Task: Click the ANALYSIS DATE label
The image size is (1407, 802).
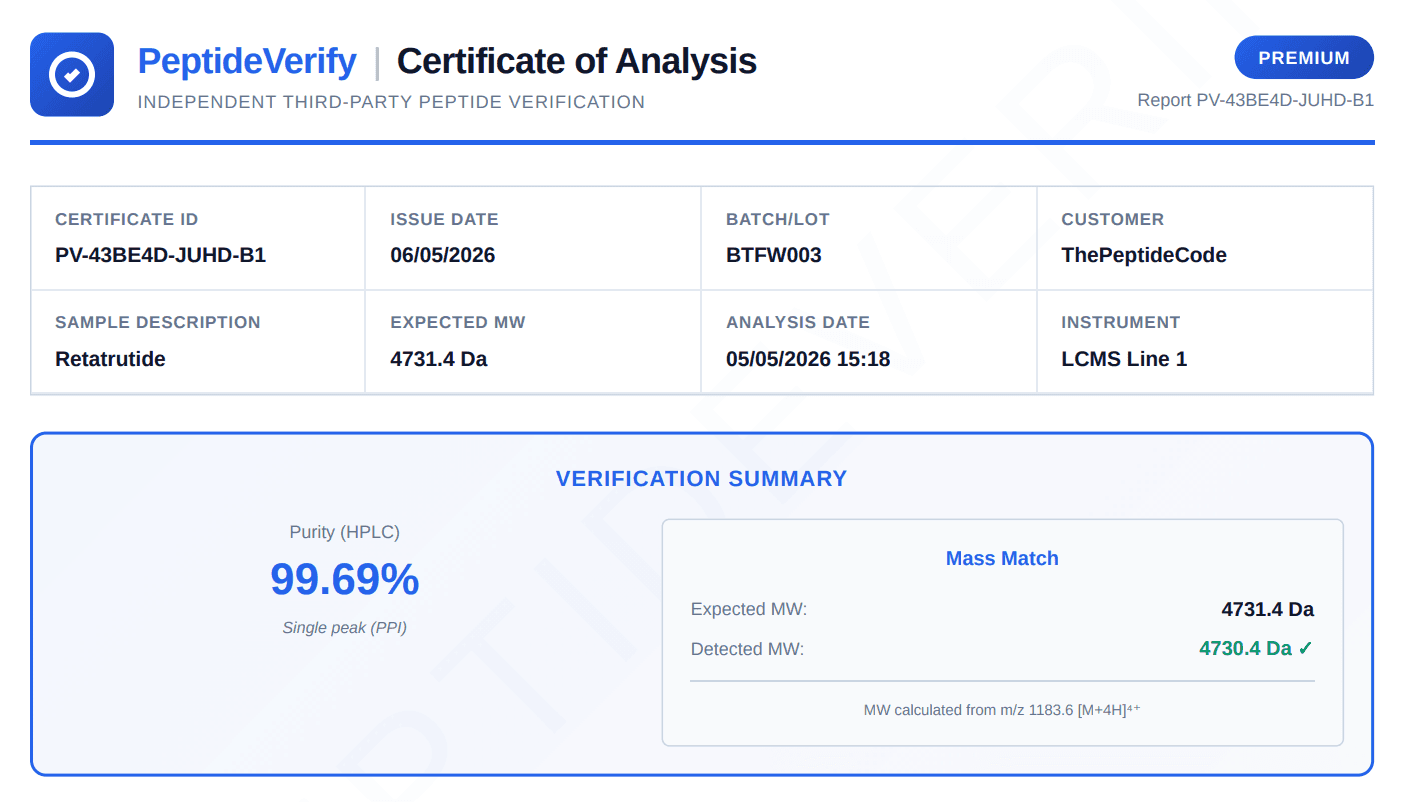Action: (x=798, y=322)
